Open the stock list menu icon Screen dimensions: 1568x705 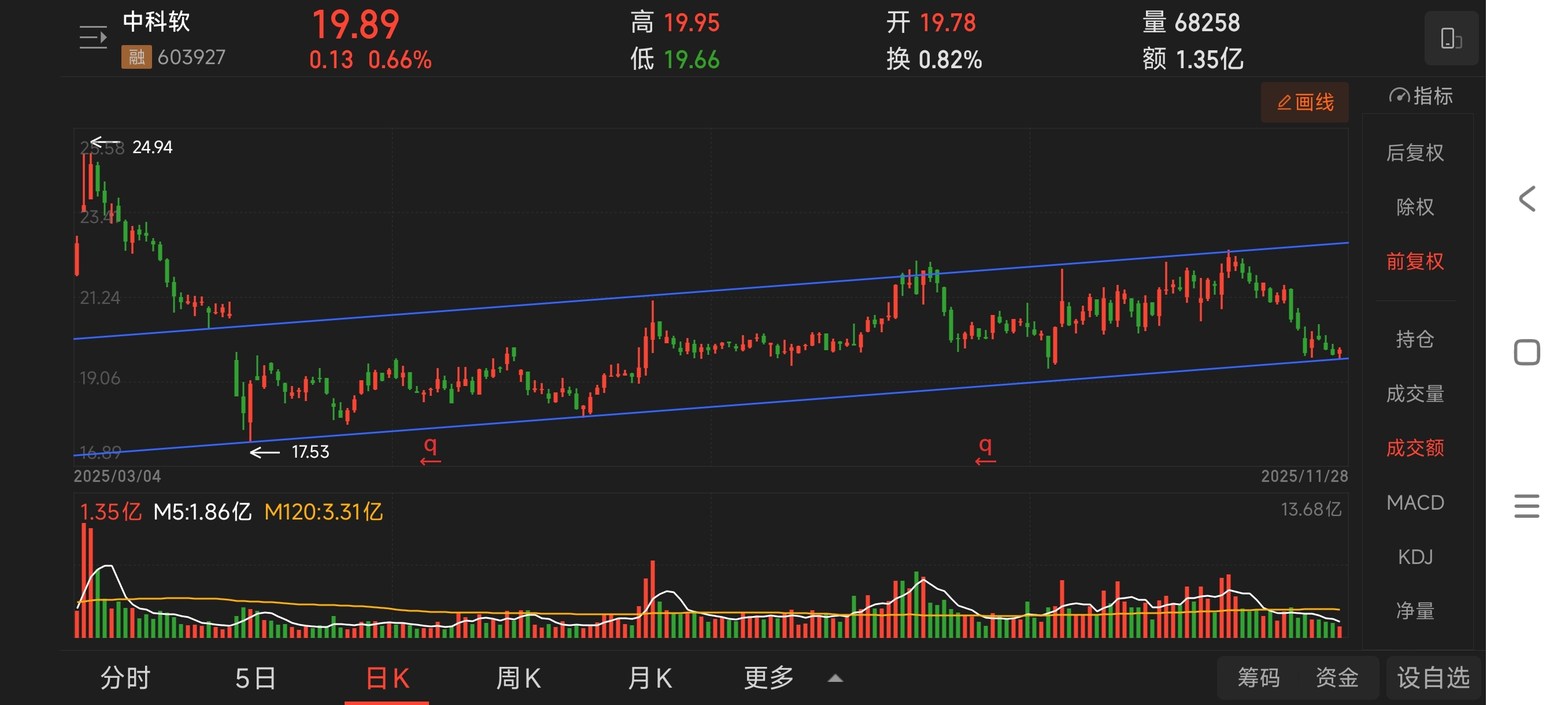coord(93,38)
